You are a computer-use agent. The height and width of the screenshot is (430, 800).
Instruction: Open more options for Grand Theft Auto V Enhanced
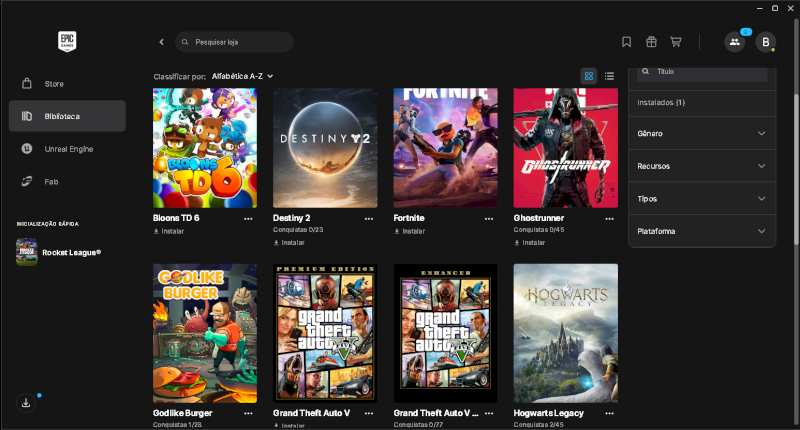(489, 414)
